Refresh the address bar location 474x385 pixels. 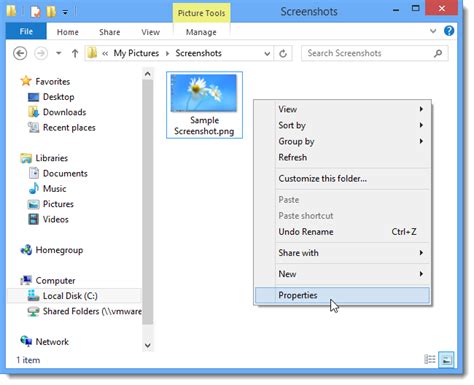point(283,53)
